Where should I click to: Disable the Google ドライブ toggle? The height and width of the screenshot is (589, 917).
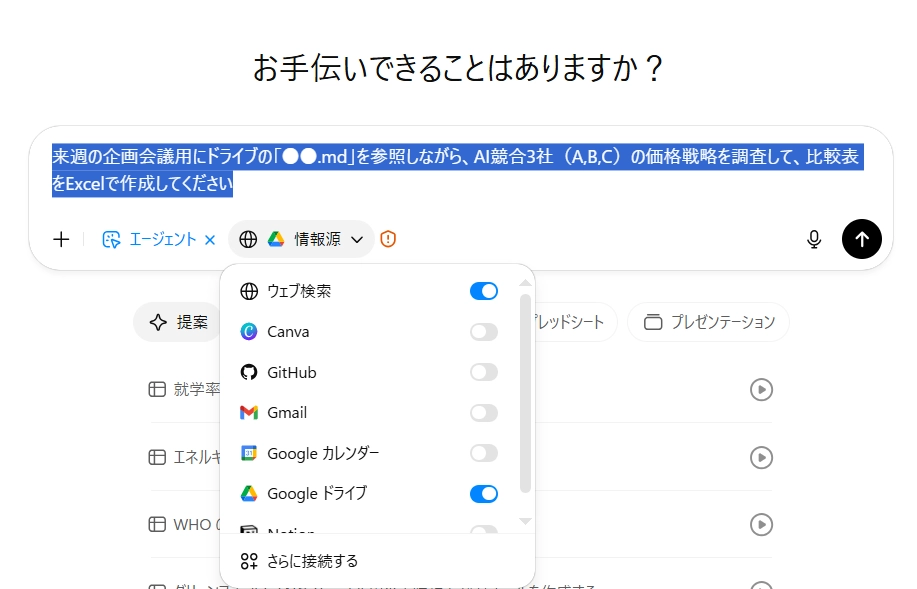click(x=484, y=494)
